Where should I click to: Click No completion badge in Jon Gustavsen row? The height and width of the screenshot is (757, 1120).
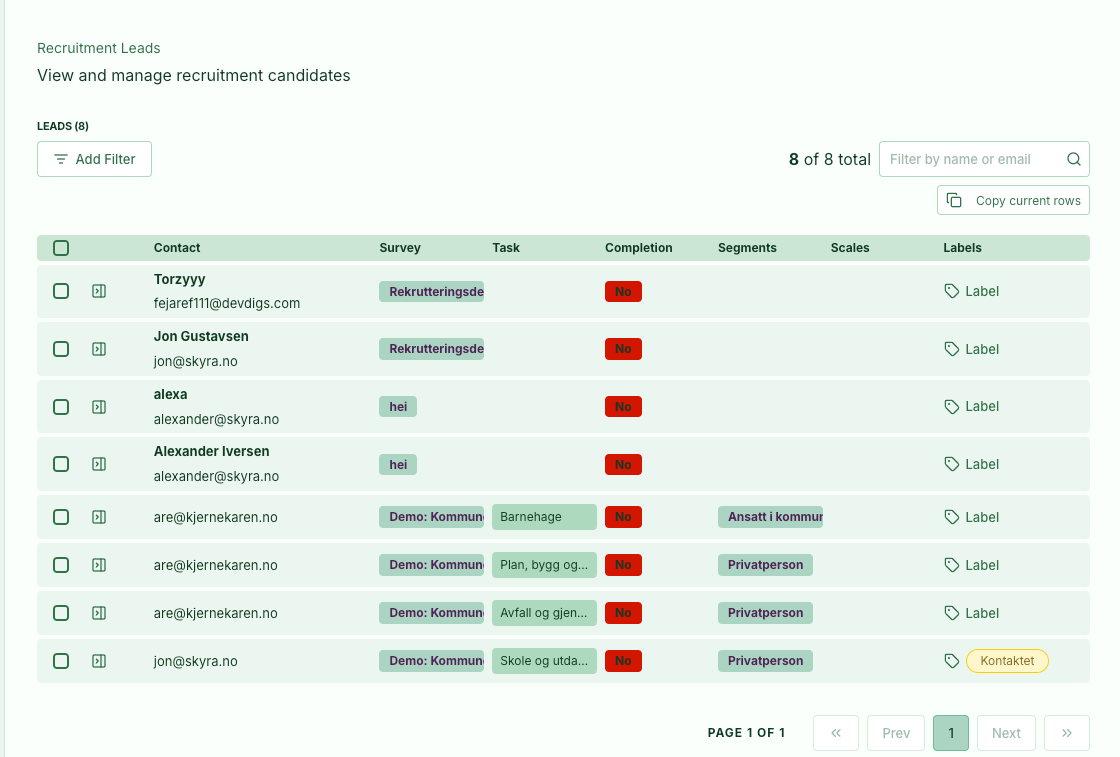[x=623, y=349]
